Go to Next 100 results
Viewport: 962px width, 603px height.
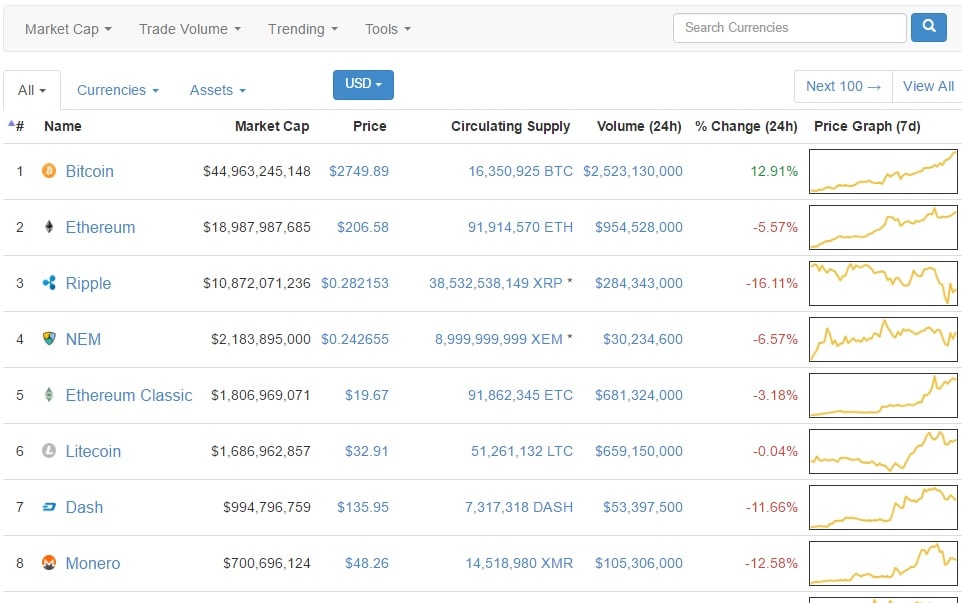843,86
